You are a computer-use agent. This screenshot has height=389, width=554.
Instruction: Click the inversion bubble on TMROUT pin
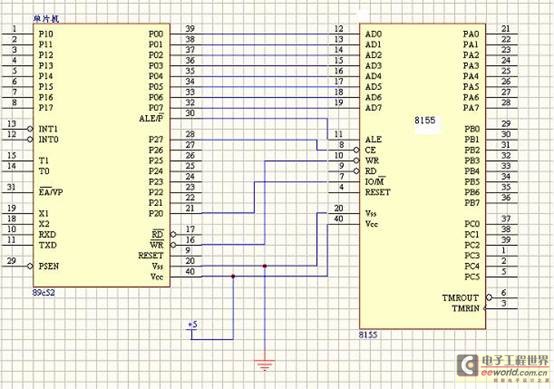coord(489,297)
